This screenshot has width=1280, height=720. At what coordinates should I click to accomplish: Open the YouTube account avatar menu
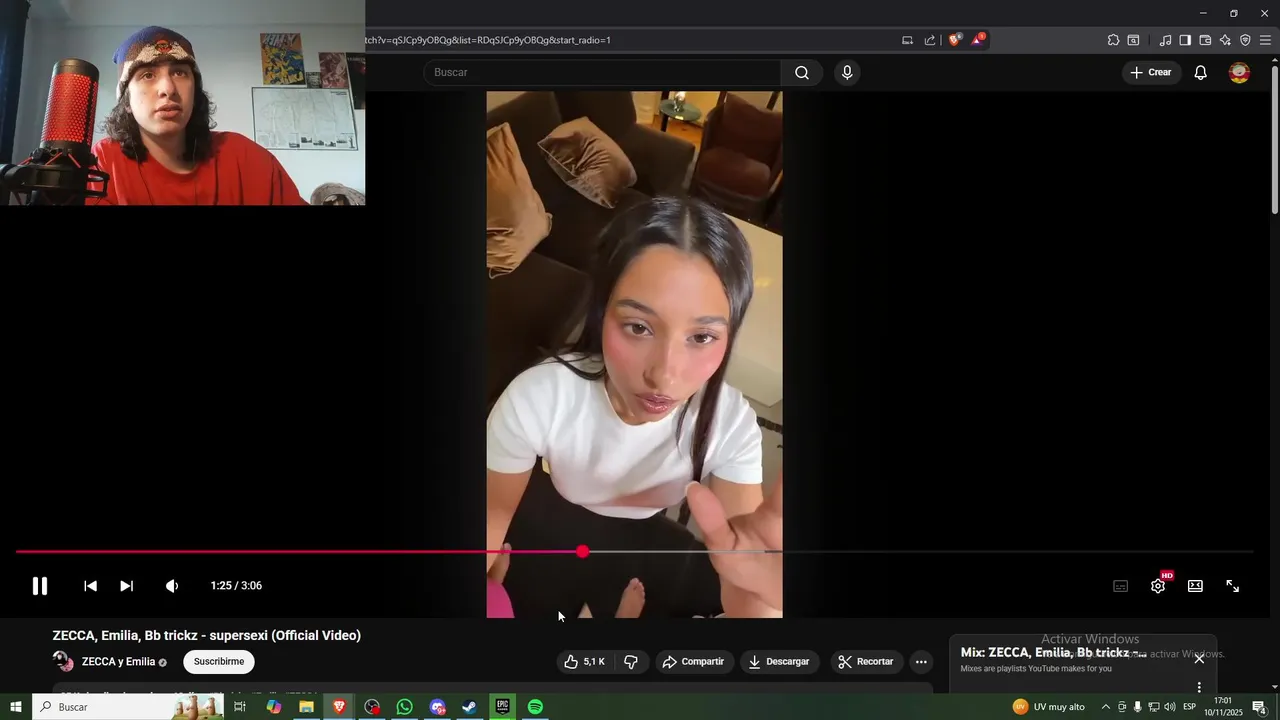pos(1239,72)
